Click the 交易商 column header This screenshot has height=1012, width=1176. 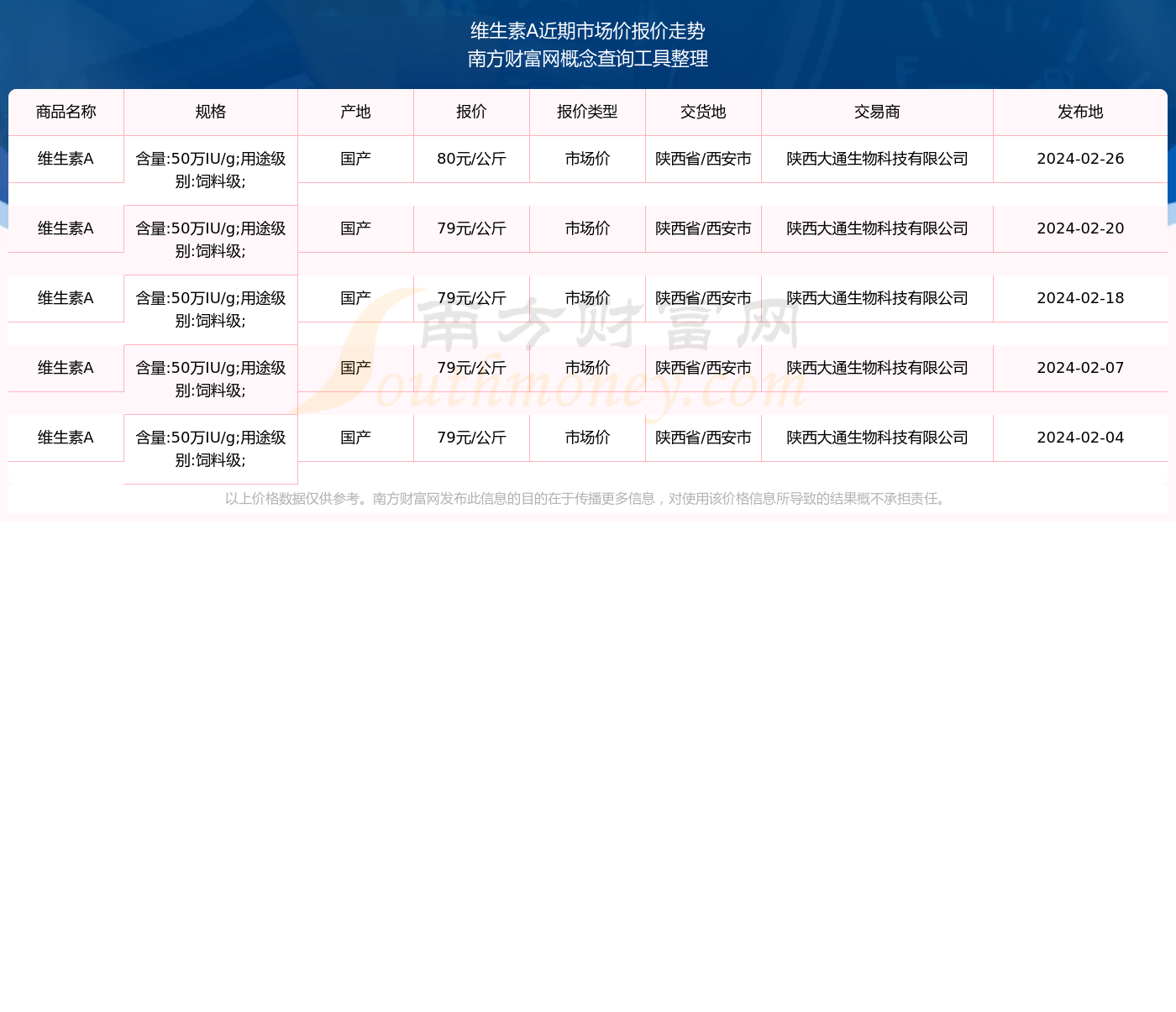point(878,112)
